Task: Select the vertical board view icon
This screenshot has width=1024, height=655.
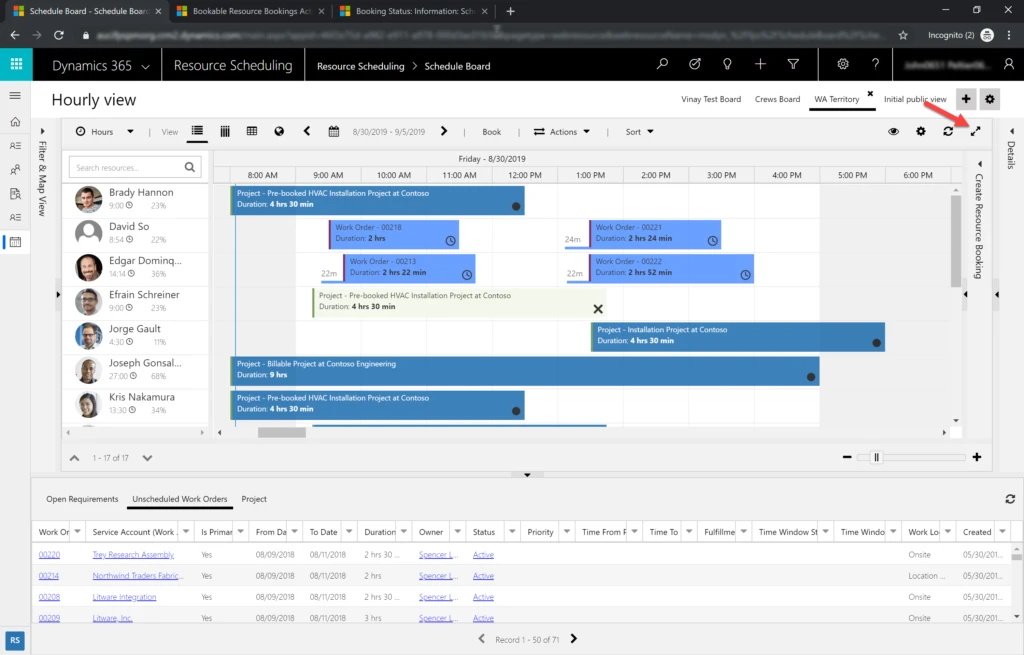Action: [x=226, y=130]
